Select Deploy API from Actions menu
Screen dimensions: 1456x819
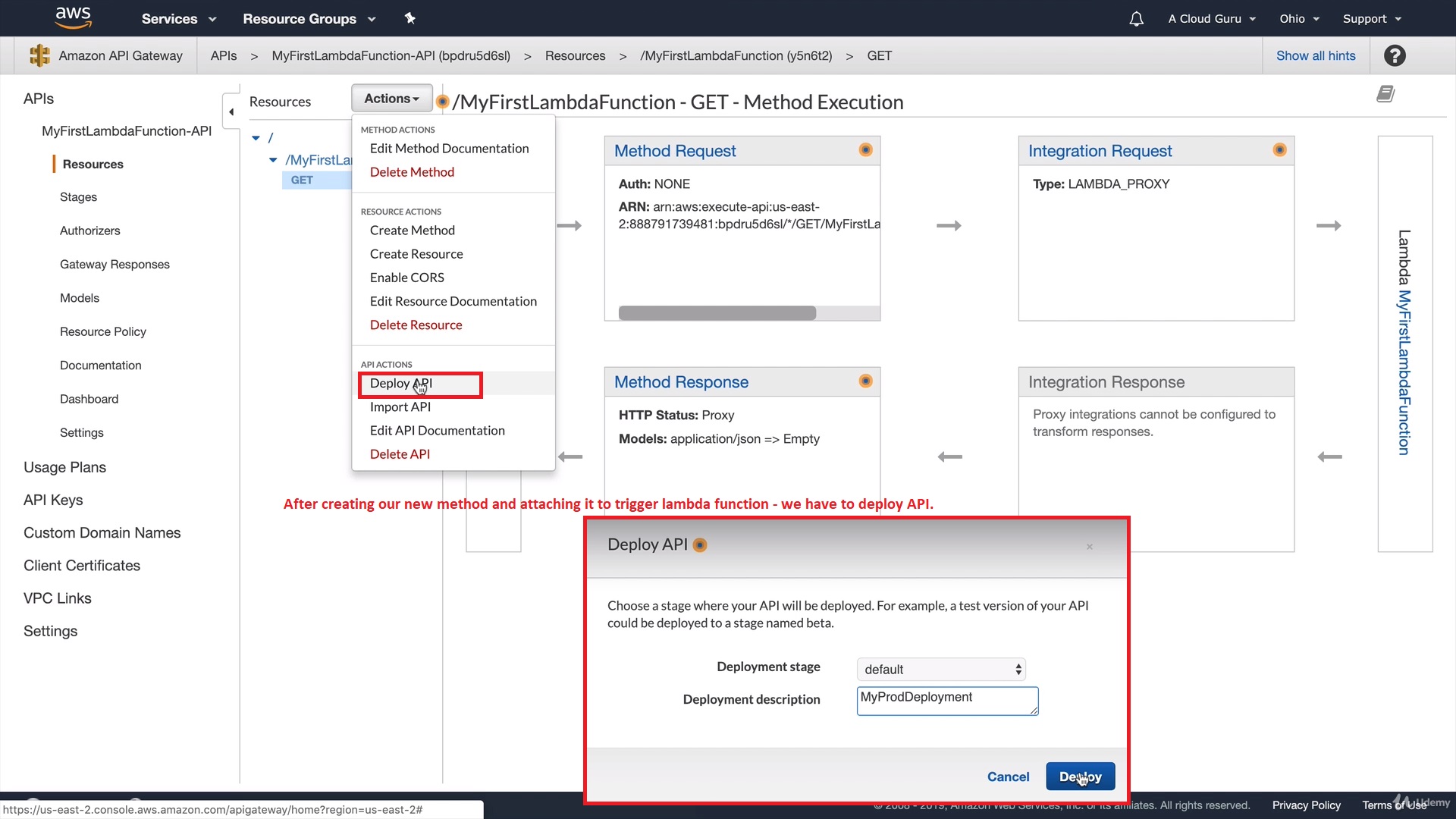click(x=400, y=384)
